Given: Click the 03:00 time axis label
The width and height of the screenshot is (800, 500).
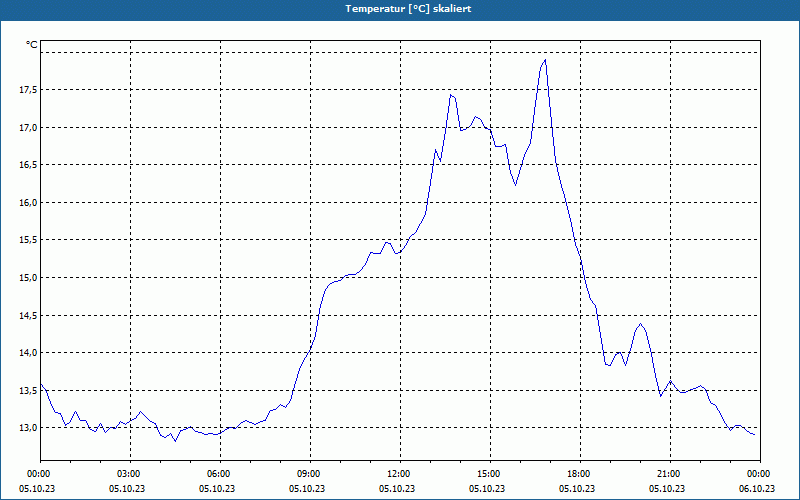Looking at the screenshot, I should pos(131,474).
